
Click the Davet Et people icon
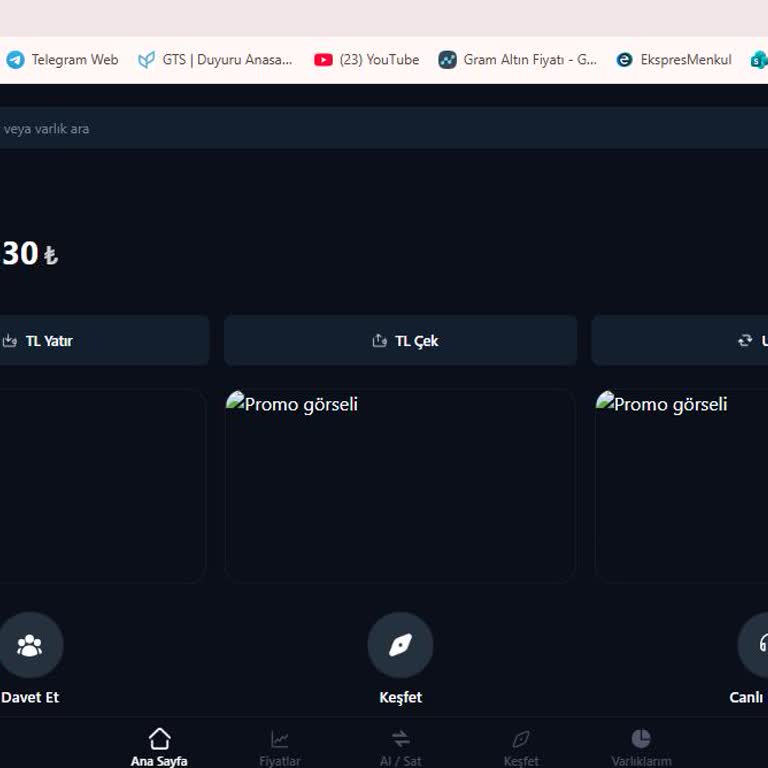30,645
